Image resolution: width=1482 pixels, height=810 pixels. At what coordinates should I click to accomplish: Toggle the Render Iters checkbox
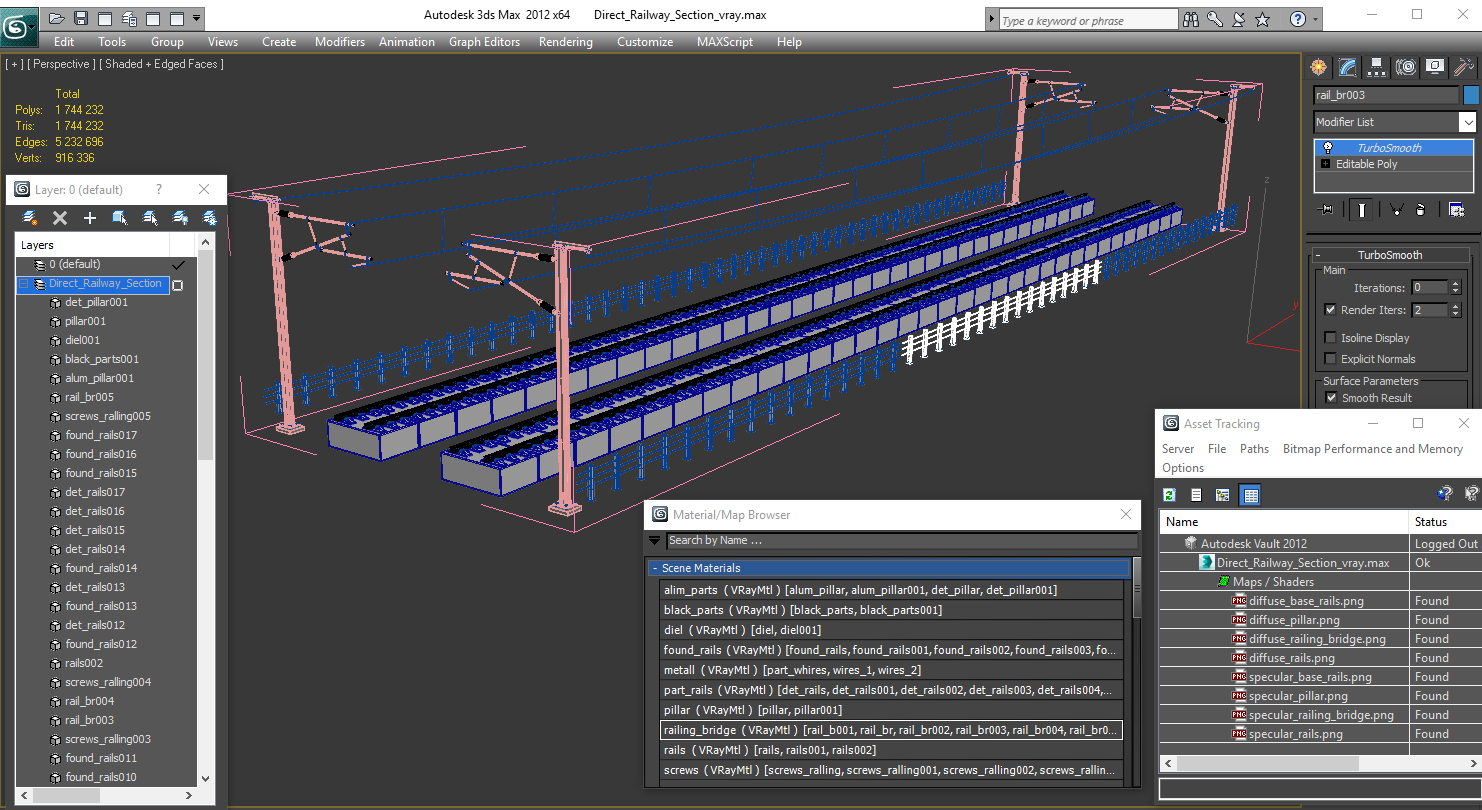click(x=1330, y=310)
